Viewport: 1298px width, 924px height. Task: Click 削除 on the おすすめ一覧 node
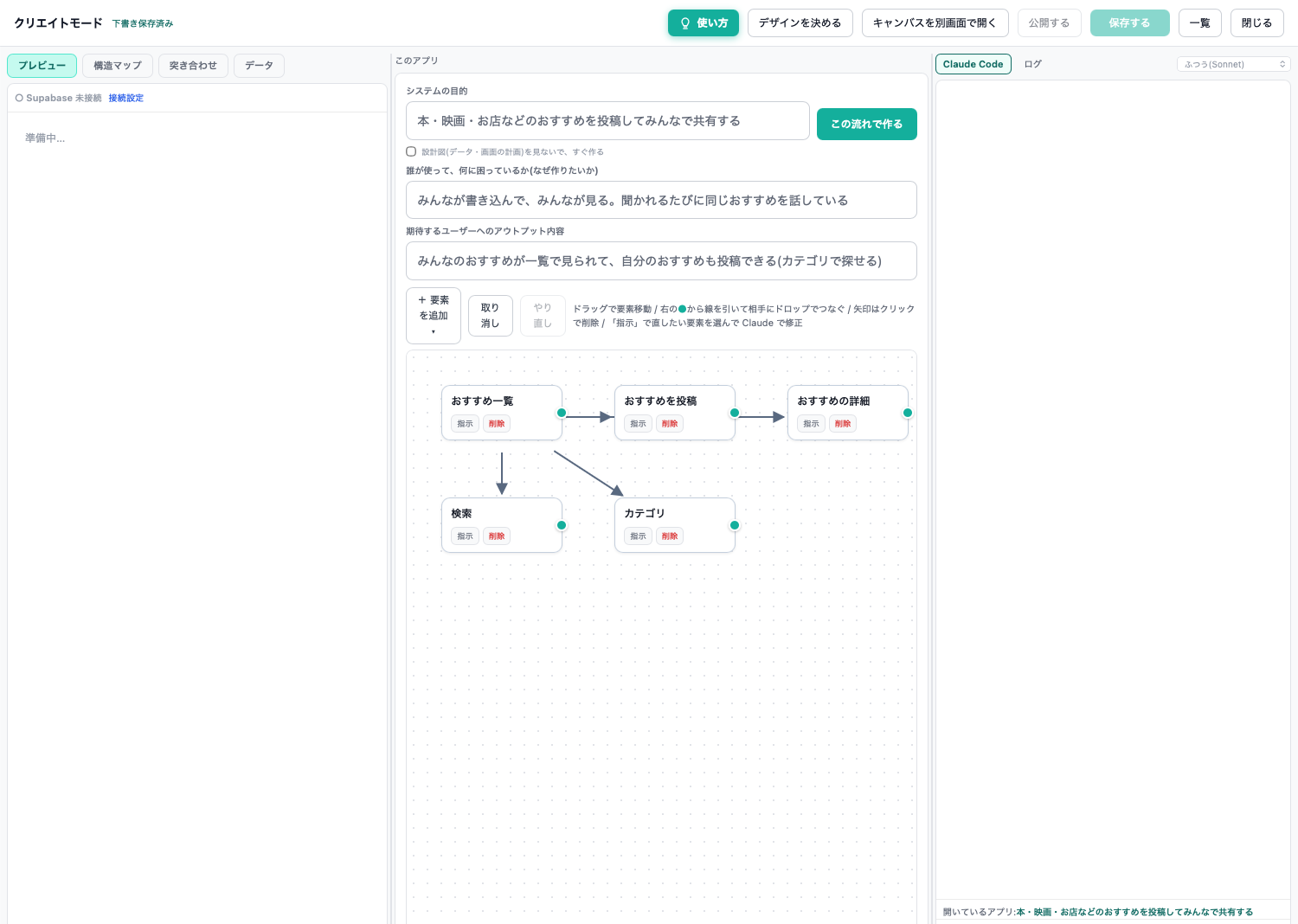pyautogui.click(x=497, y=424)
